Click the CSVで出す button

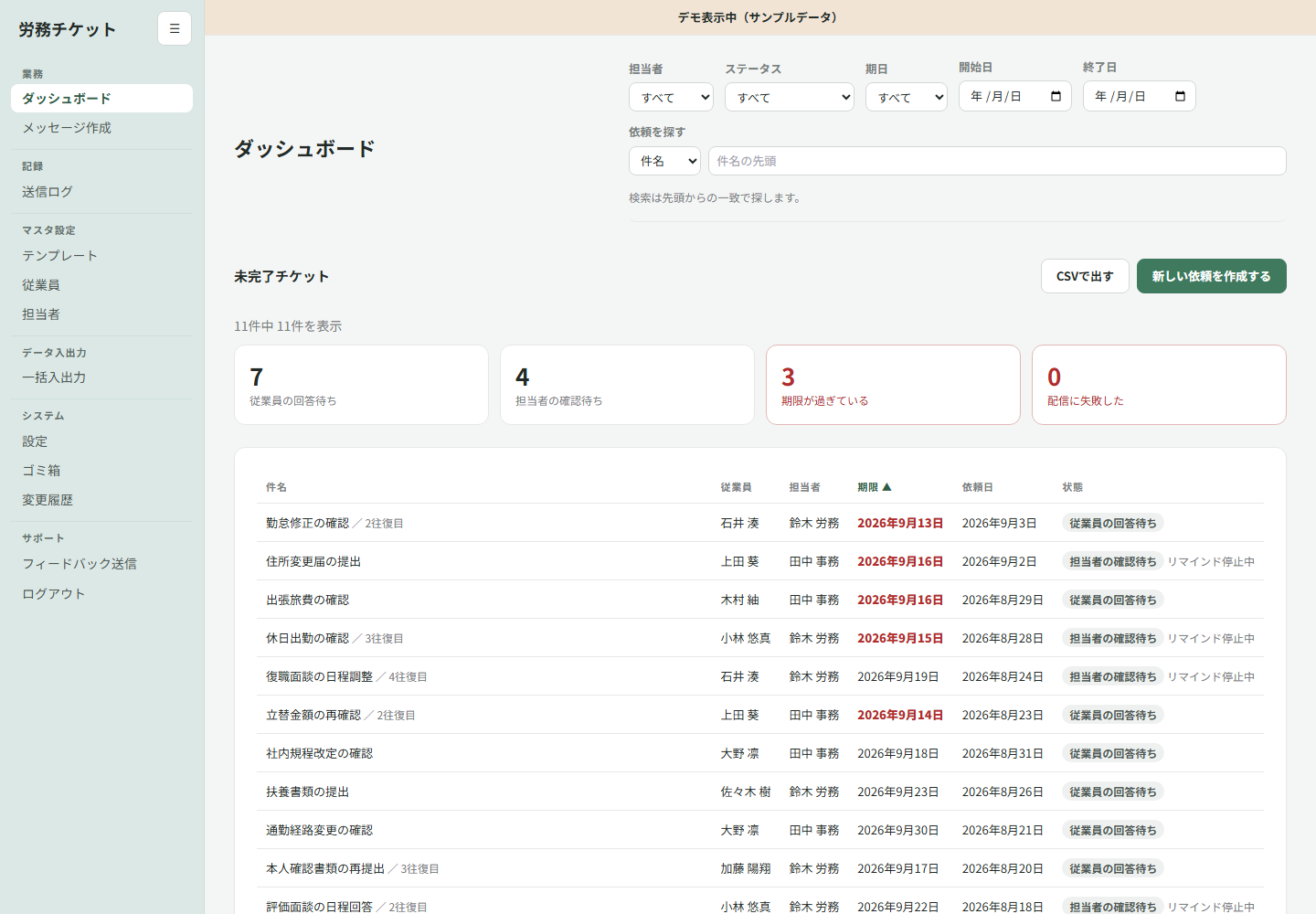[1085, 276]
